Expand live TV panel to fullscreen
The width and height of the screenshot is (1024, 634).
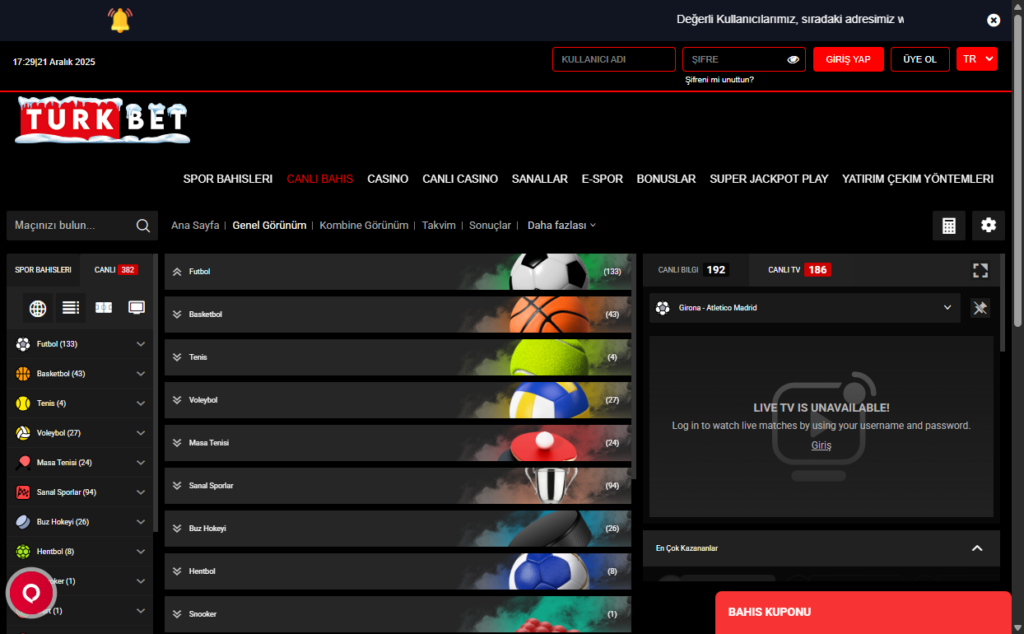[980, 270]
